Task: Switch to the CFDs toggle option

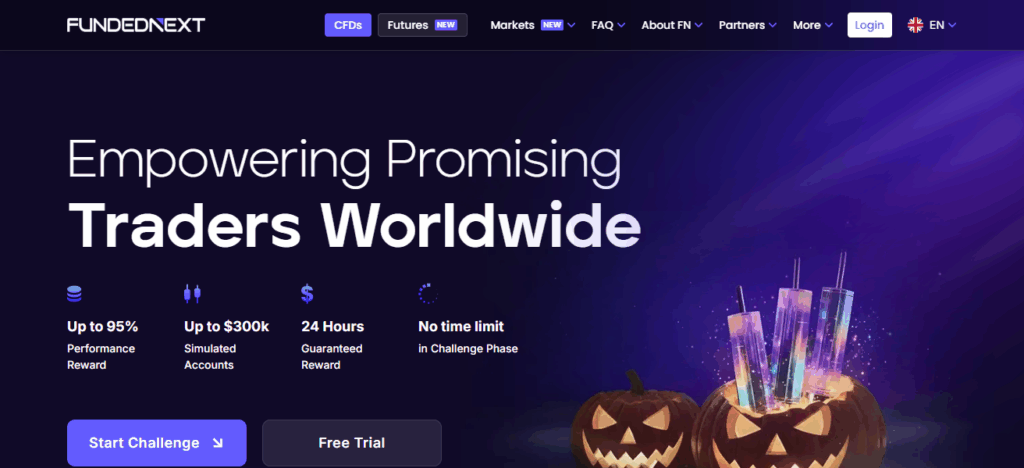Action: (x=348, y=25)
